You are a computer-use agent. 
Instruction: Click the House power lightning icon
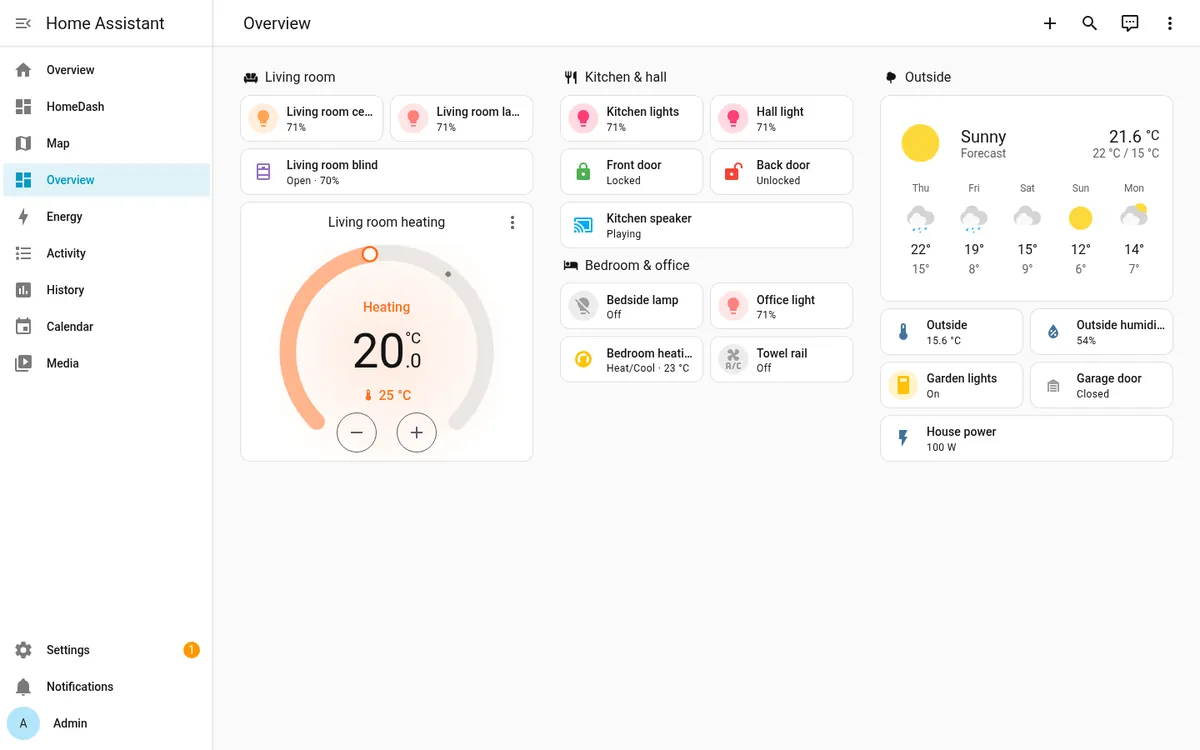coord(903,438)
